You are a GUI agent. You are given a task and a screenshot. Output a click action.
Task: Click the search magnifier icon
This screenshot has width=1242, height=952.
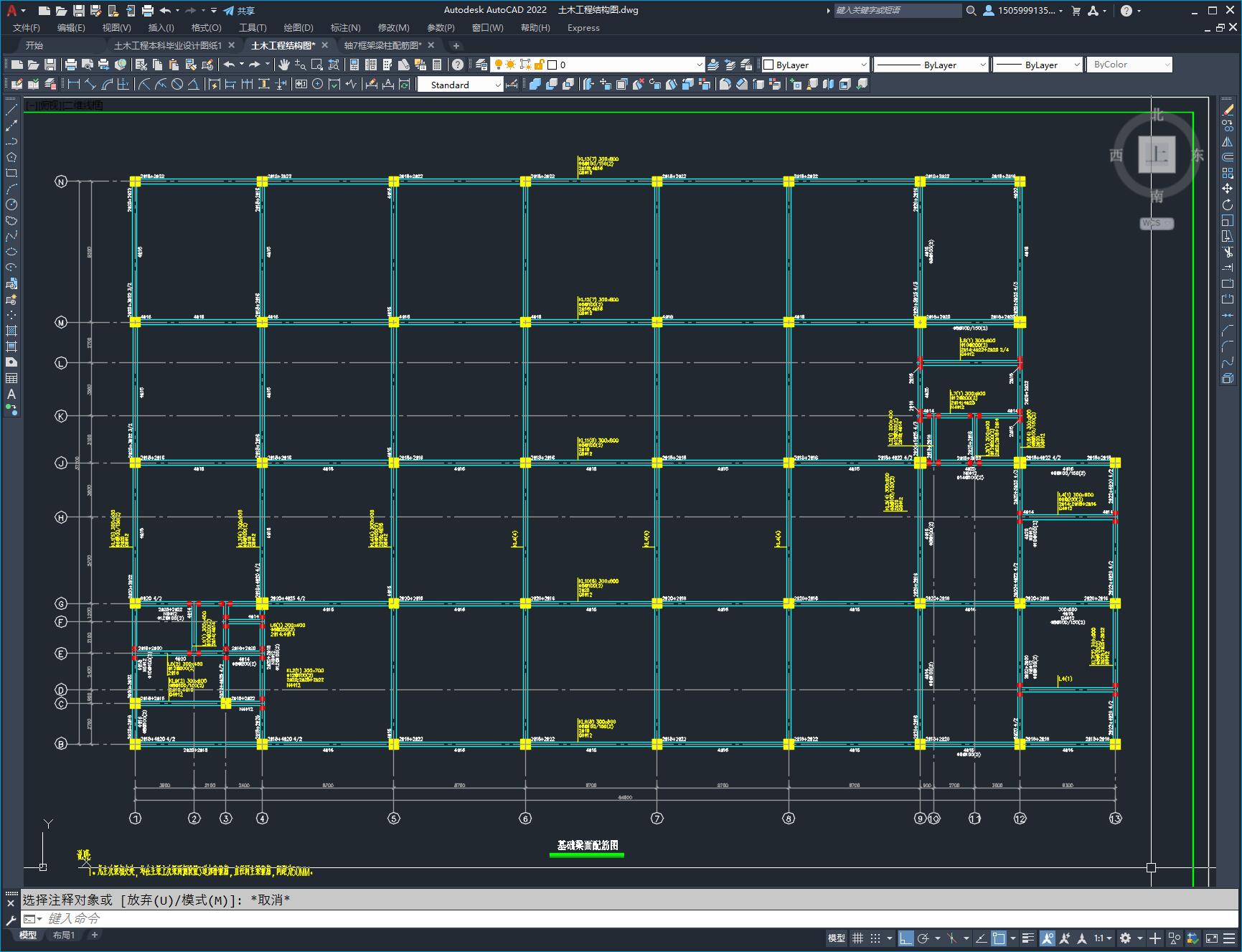971,10
